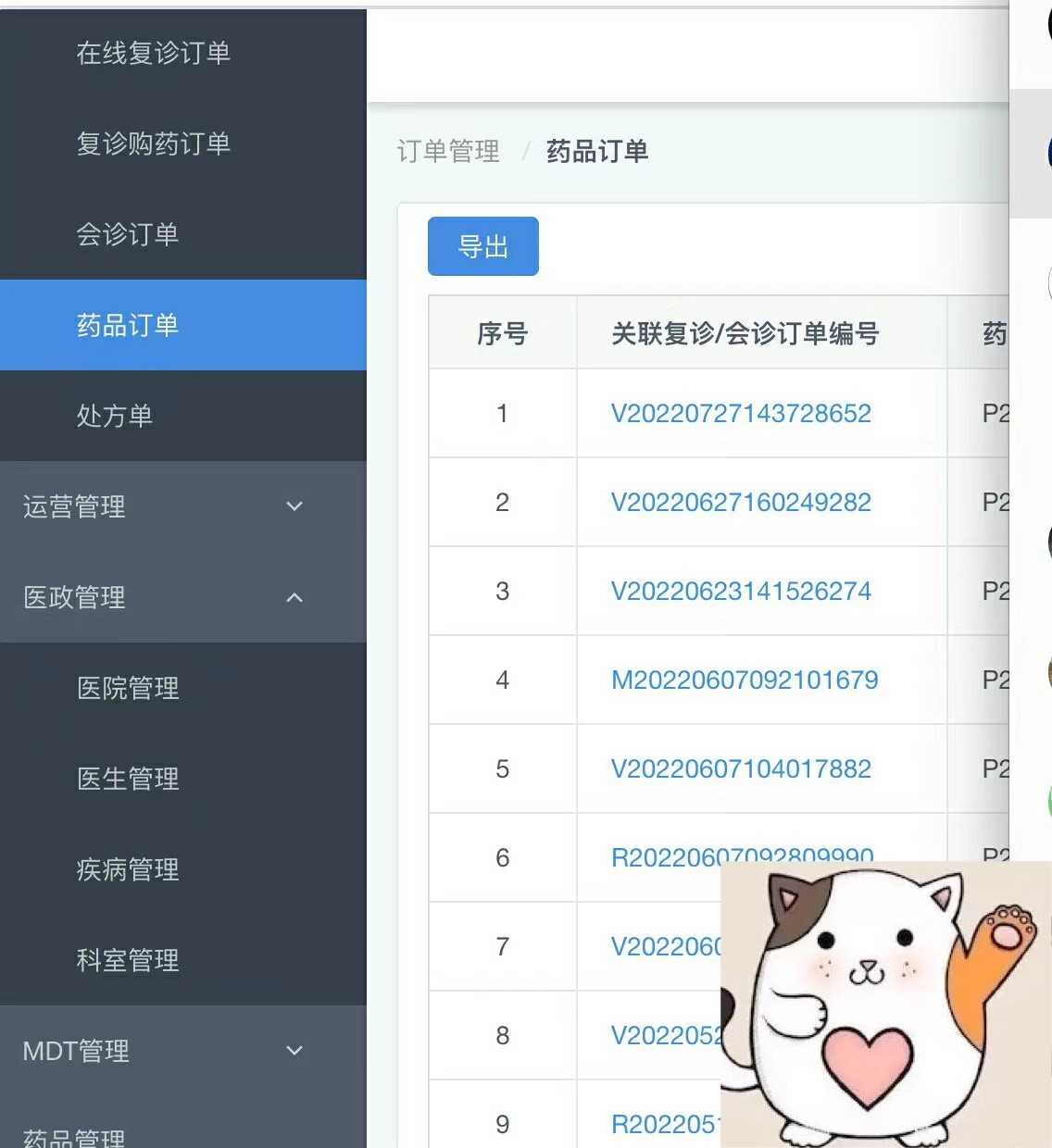Click the 药品订单 breadcrumb text
1052x1148 pixels.
[597, 151]
